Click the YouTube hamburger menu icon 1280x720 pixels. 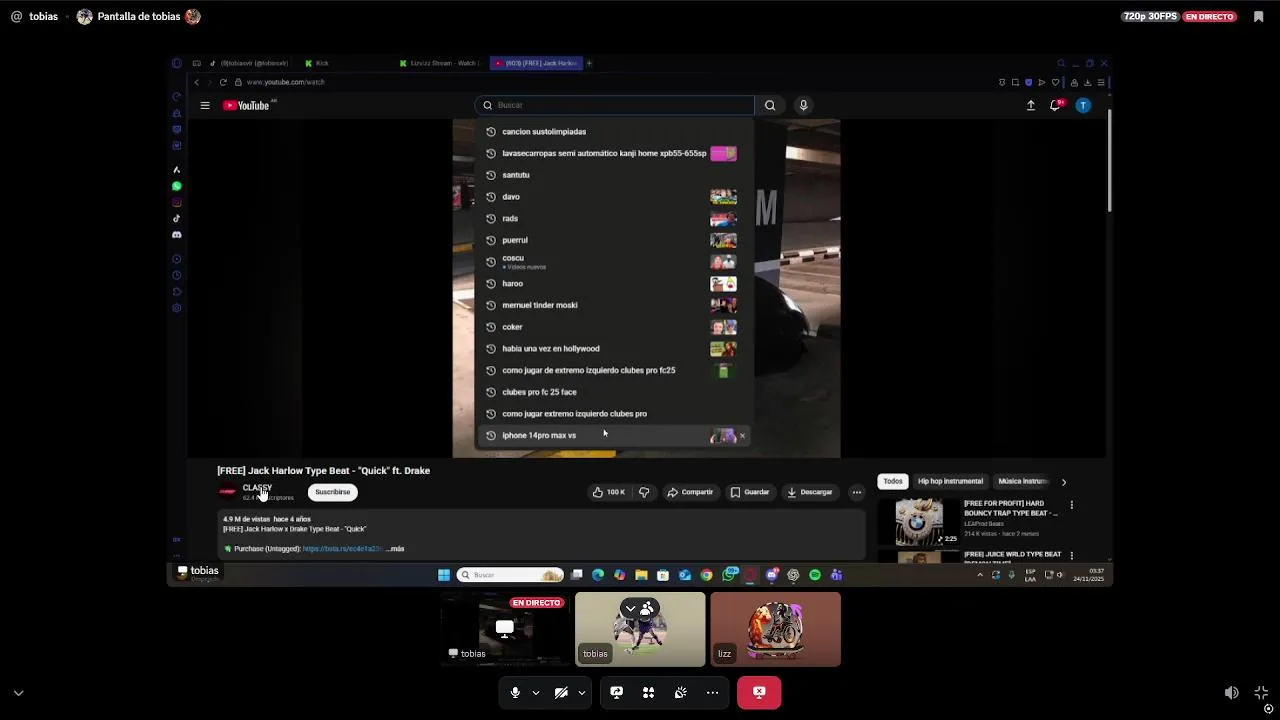click(205, 105)
